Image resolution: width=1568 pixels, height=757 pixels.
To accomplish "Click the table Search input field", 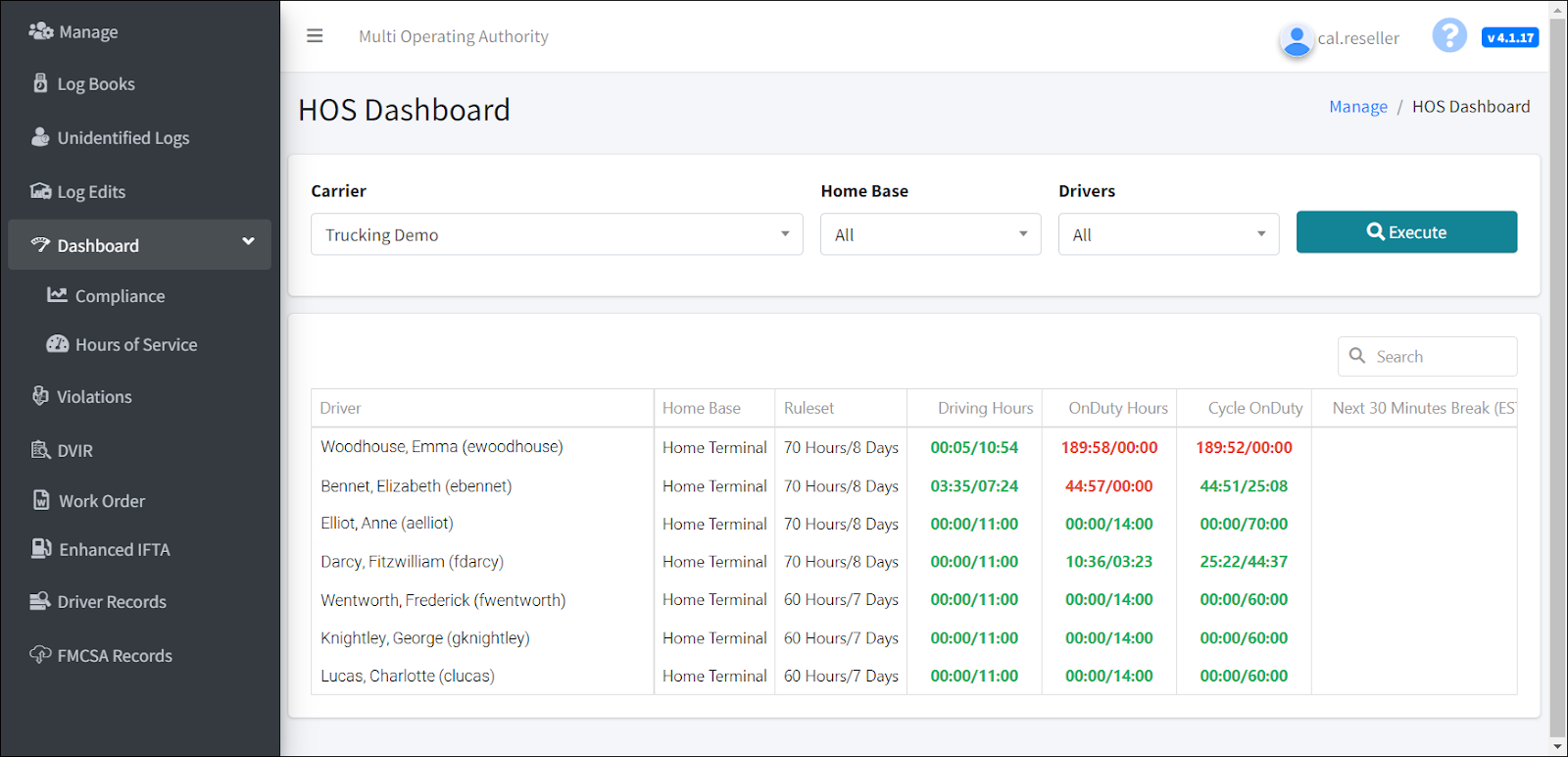I will pyautogui.click(x=1427, y=356).
